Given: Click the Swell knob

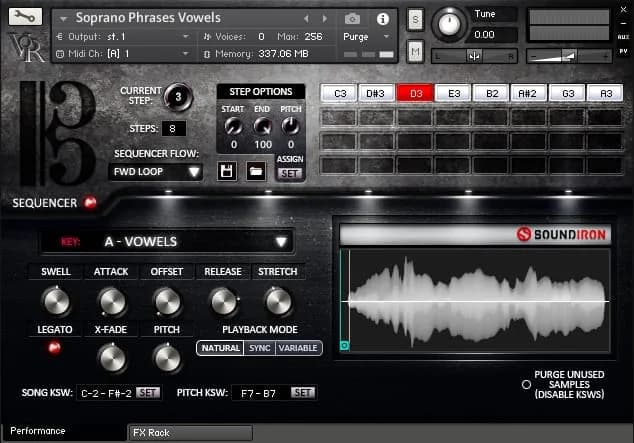Looking at the screenshot, I should point(55,300).
